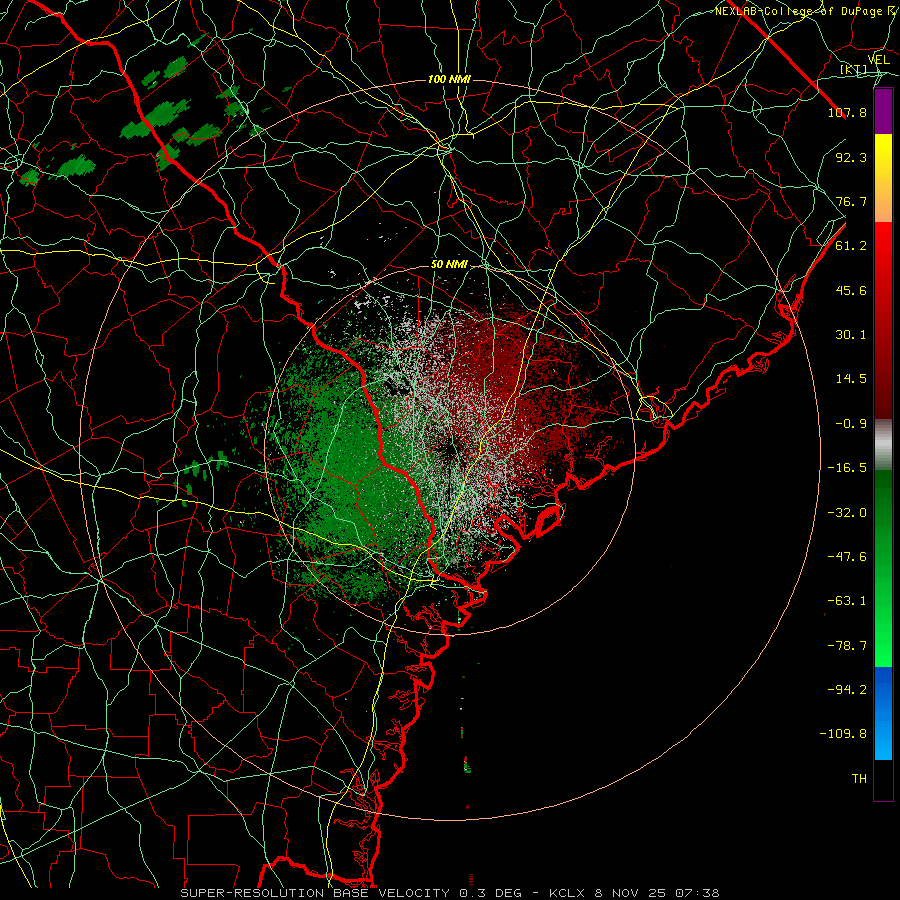Screen dimensions: 900x900
Task: Pick the blue segment of the color bar
Action: [883, 713]
